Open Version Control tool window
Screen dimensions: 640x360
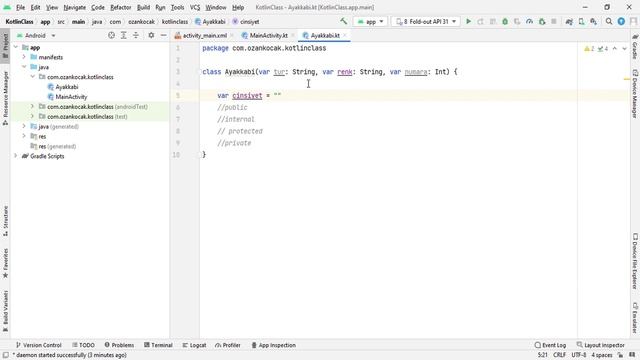(x=38, y=345)
